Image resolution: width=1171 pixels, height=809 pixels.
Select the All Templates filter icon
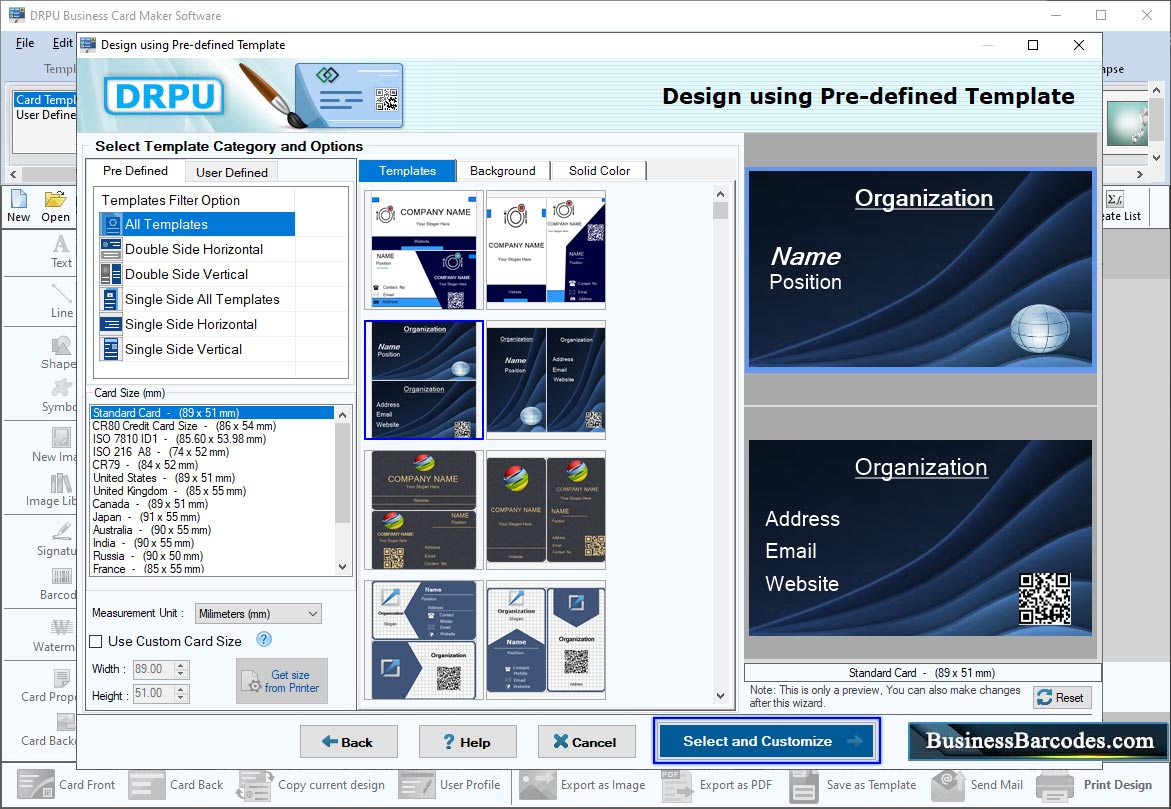111,224
